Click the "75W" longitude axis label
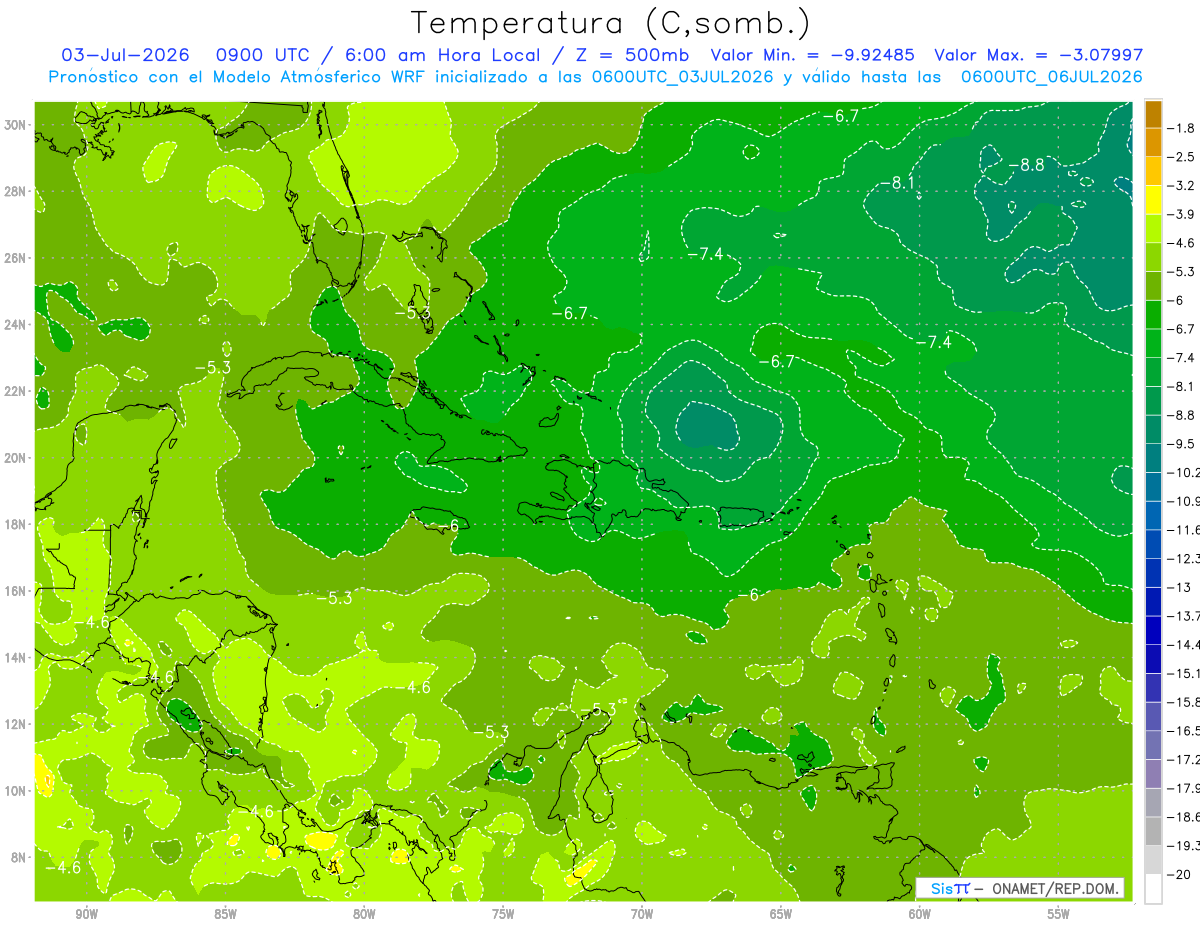1200x927 pixels. [503, 914]
